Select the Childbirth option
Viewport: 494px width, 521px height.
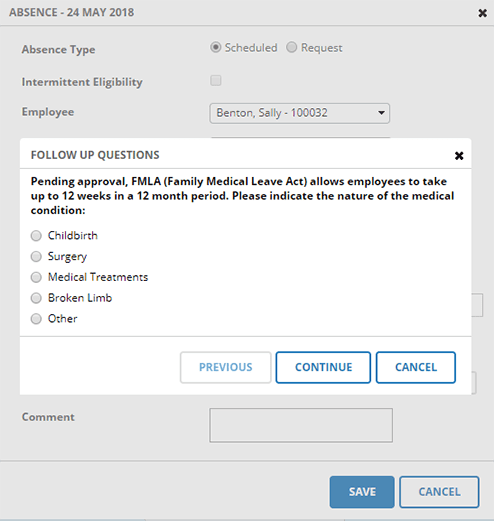tap(36, 236)
